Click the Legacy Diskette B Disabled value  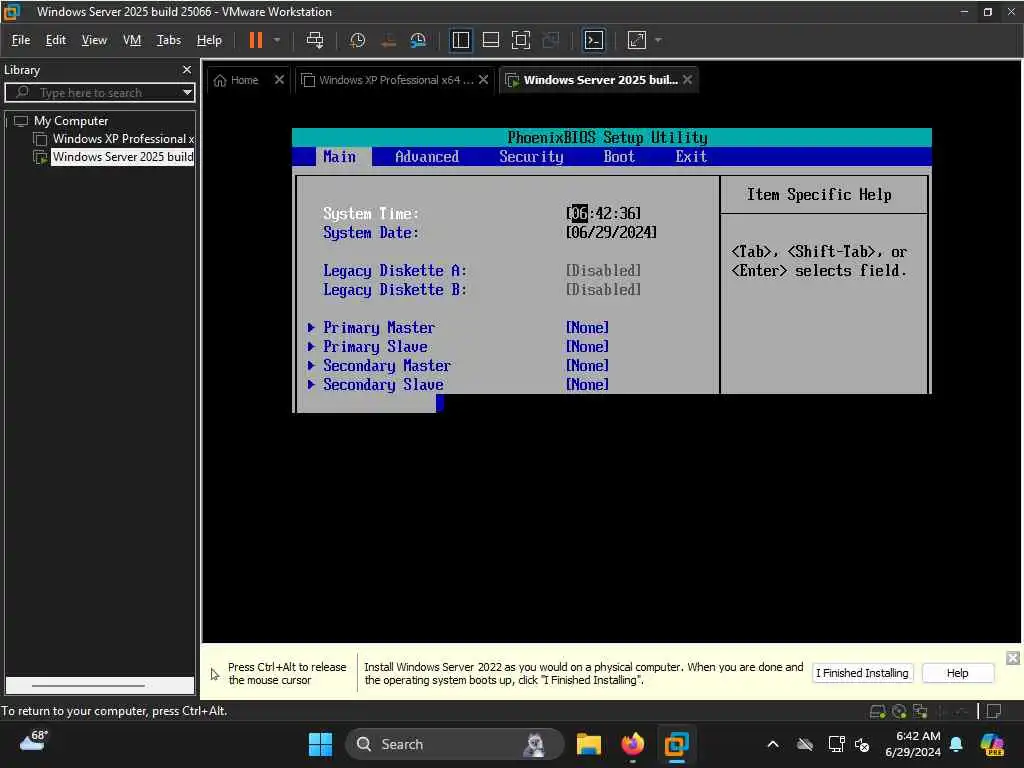coord(603,289)
